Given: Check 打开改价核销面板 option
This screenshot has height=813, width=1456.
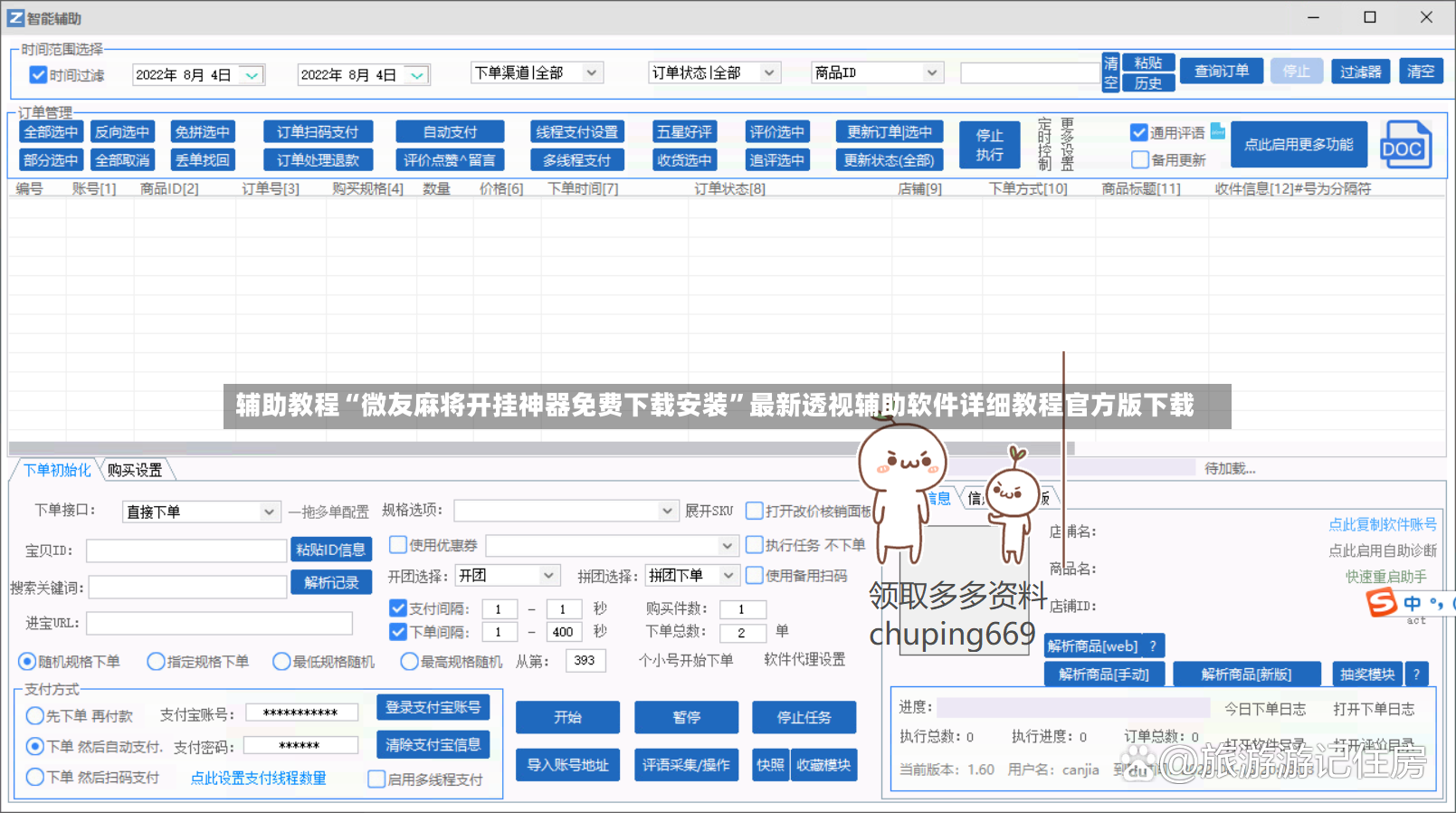Looking at the screenshot, I should [754, 511].
